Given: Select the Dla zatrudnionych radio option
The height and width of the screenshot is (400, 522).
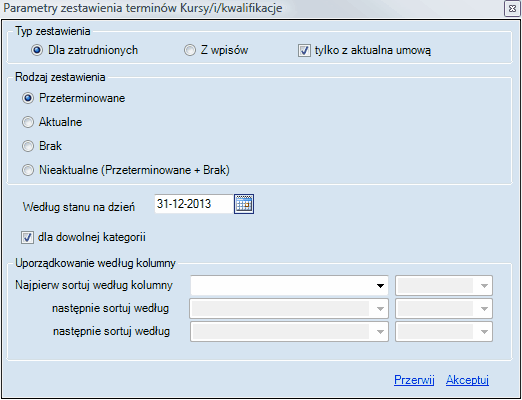Looking at the screenshot, I should coord(84,50).
